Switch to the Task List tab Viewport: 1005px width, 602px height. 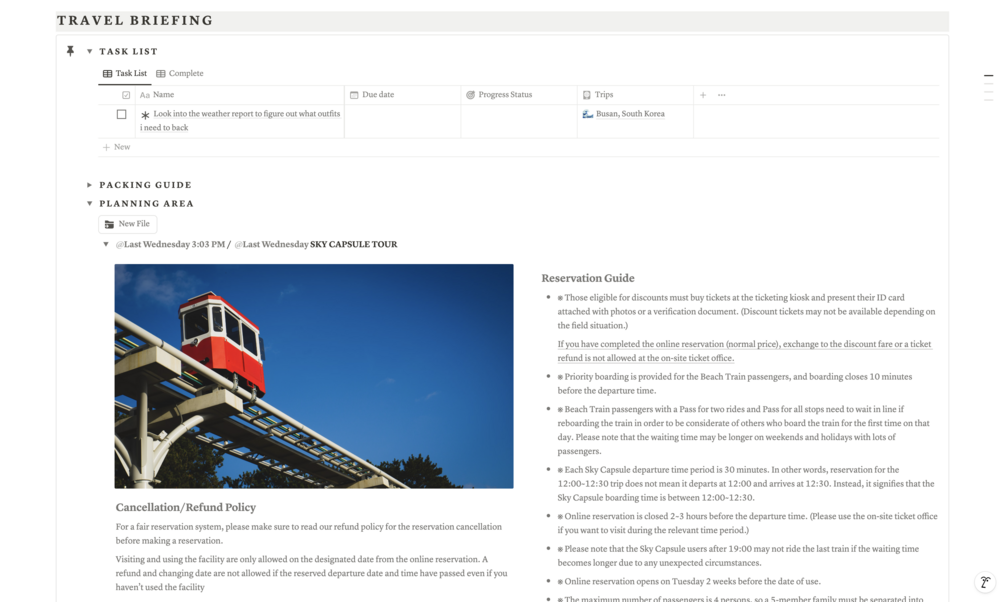(125, 73)
